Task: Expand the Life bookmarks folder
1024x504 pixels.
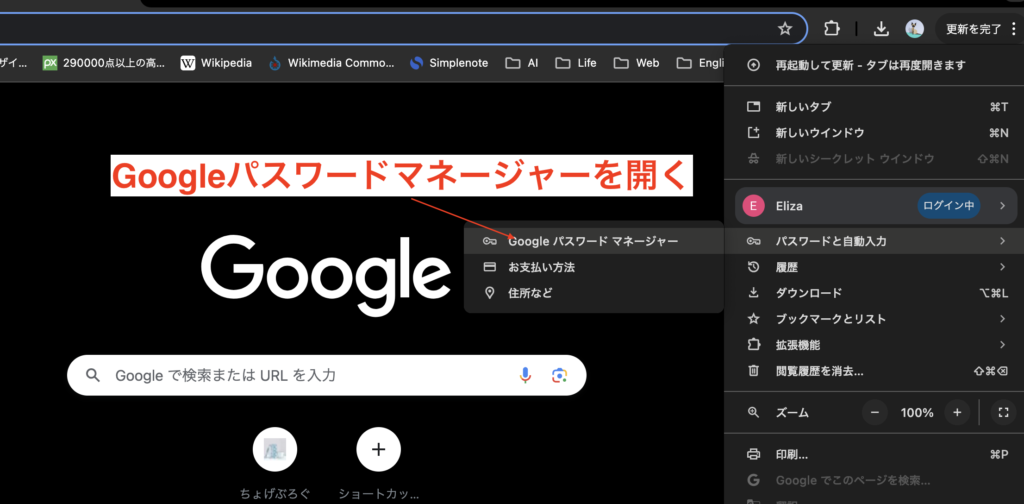Action: (x=576, y=63)
